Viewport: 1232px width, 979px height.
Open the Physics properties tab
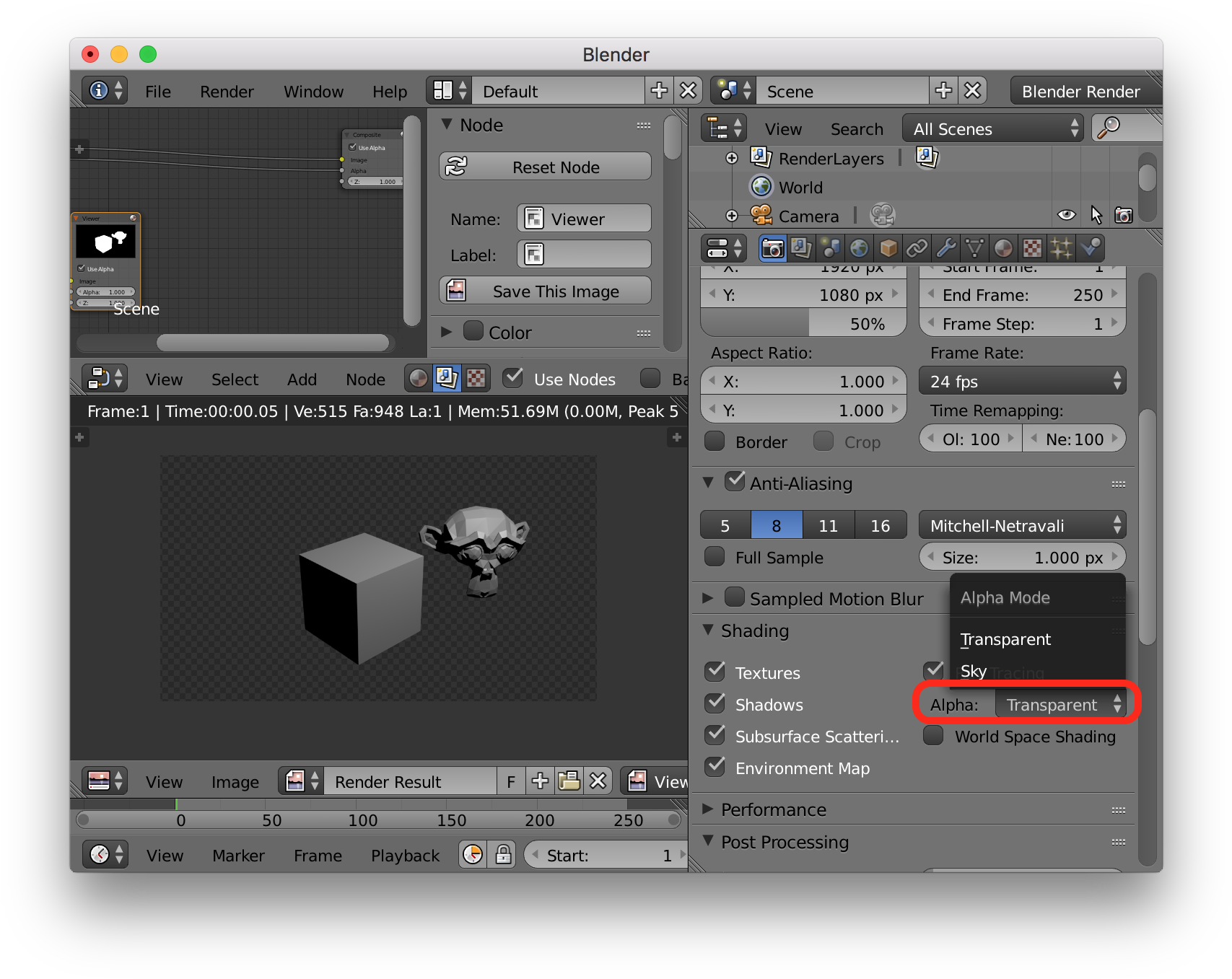pyautogui.click(x=1090, y=248)
